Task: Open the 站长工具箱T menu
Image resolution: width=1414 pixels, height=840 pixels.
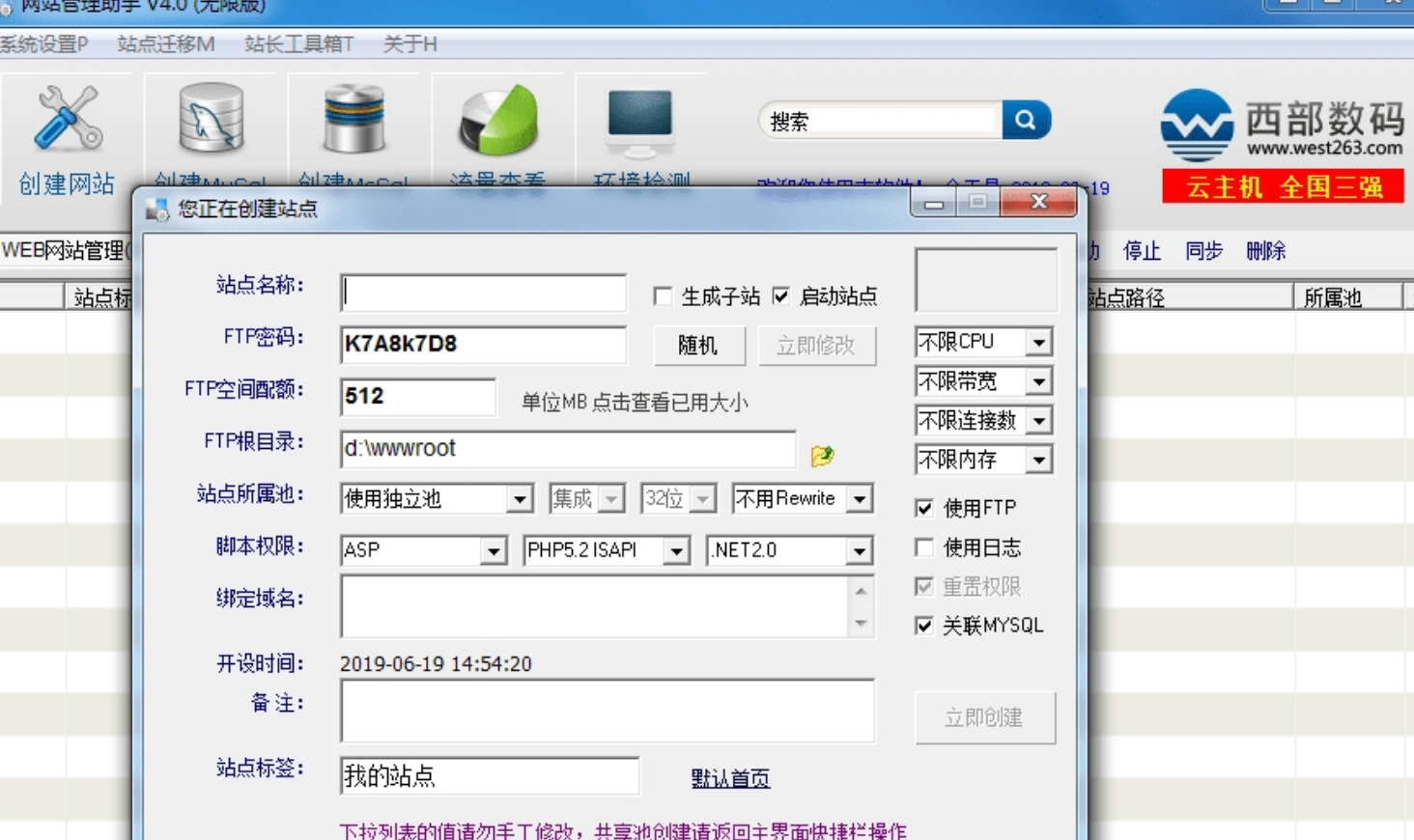Action: click(299, 44)
